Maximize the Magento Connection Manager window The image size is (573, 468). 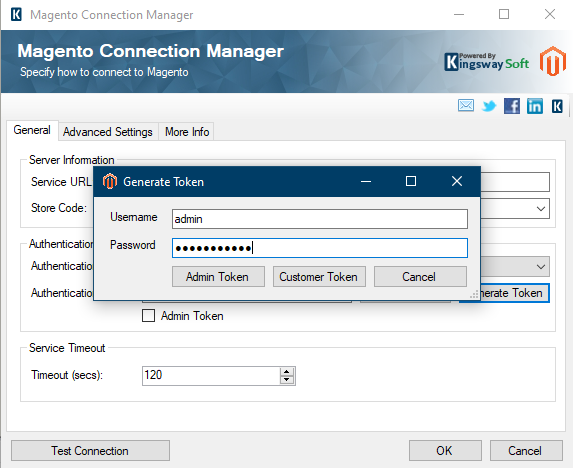pos(504,14)
